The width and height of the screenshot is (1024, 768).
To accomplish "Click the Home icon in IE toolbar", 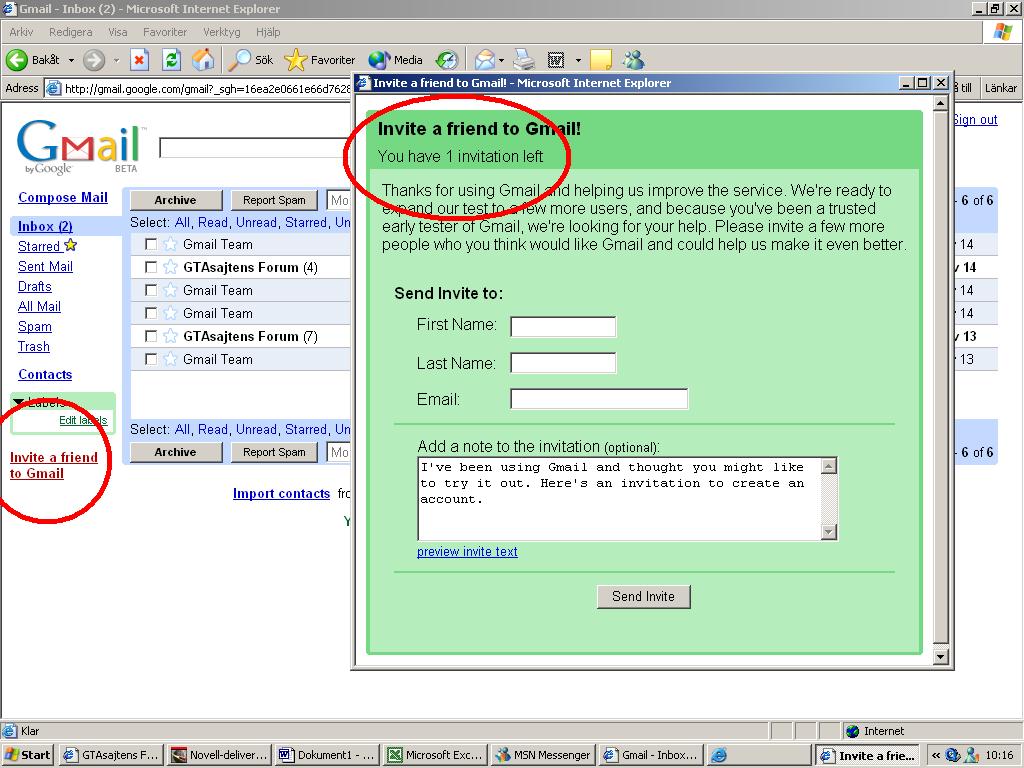I will point(203,60).
